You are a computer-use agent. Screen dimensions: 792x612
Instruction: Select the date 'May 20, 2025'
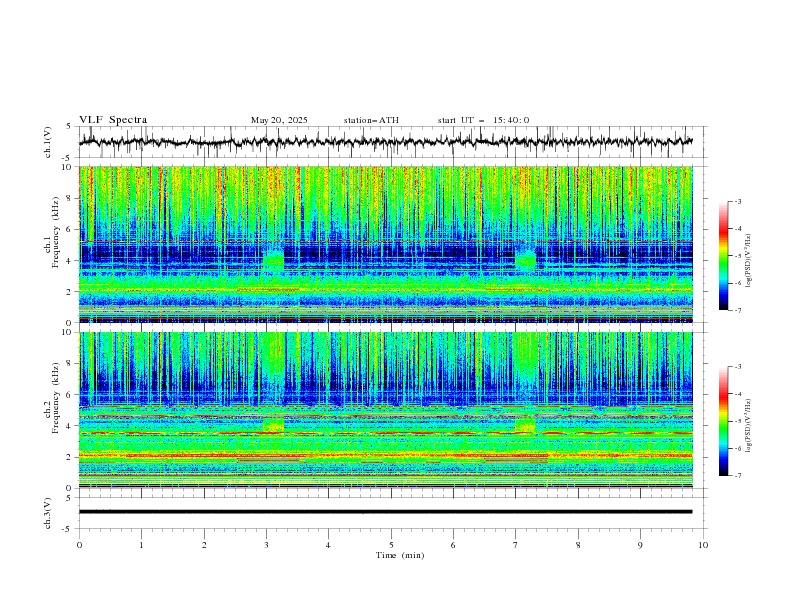coord(279,120)
